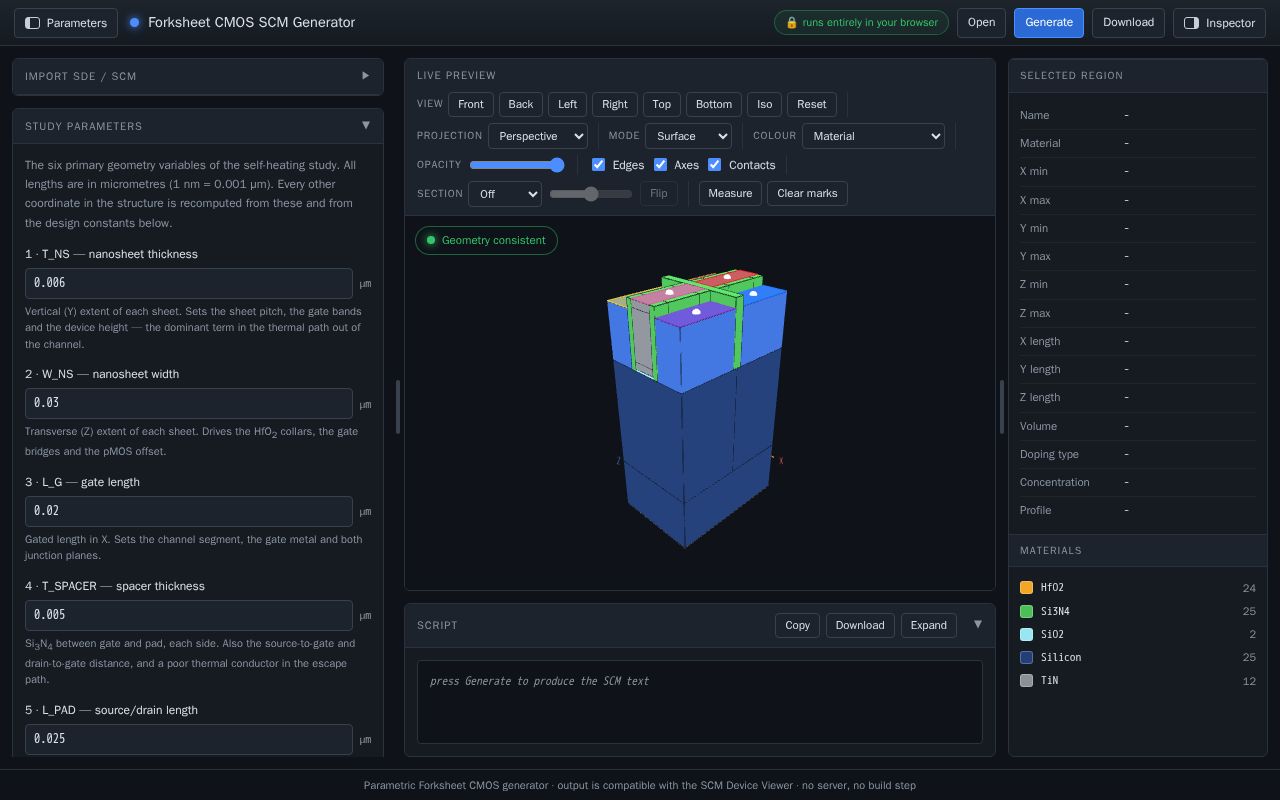Focus the T_NS nanosheet thickness field
Image resolution: width=1280 pixels, height=800 pixels.
pyautogui.click(x=189, y=283)
